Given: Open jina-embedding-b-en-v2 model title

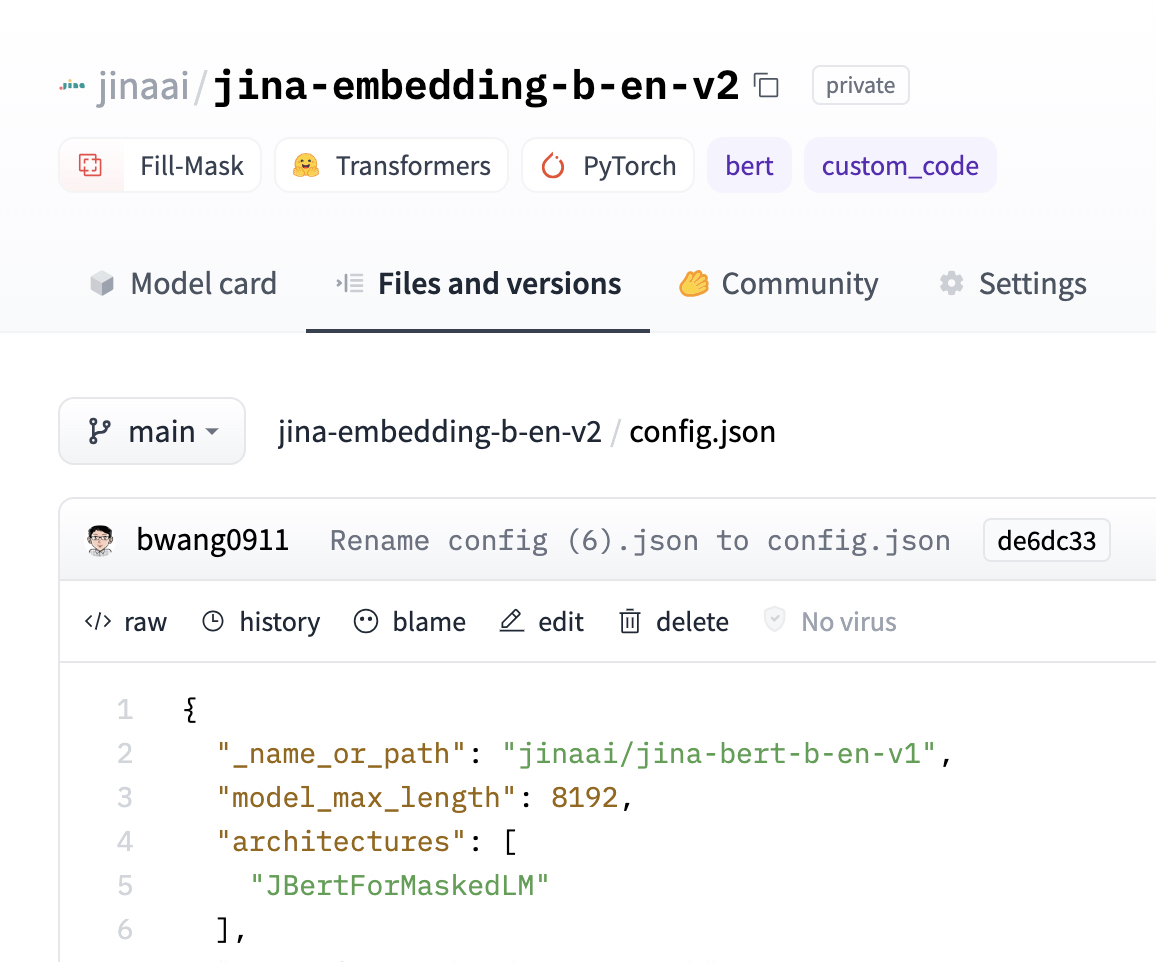Looking at the screenshot, I should coord(476,86).
